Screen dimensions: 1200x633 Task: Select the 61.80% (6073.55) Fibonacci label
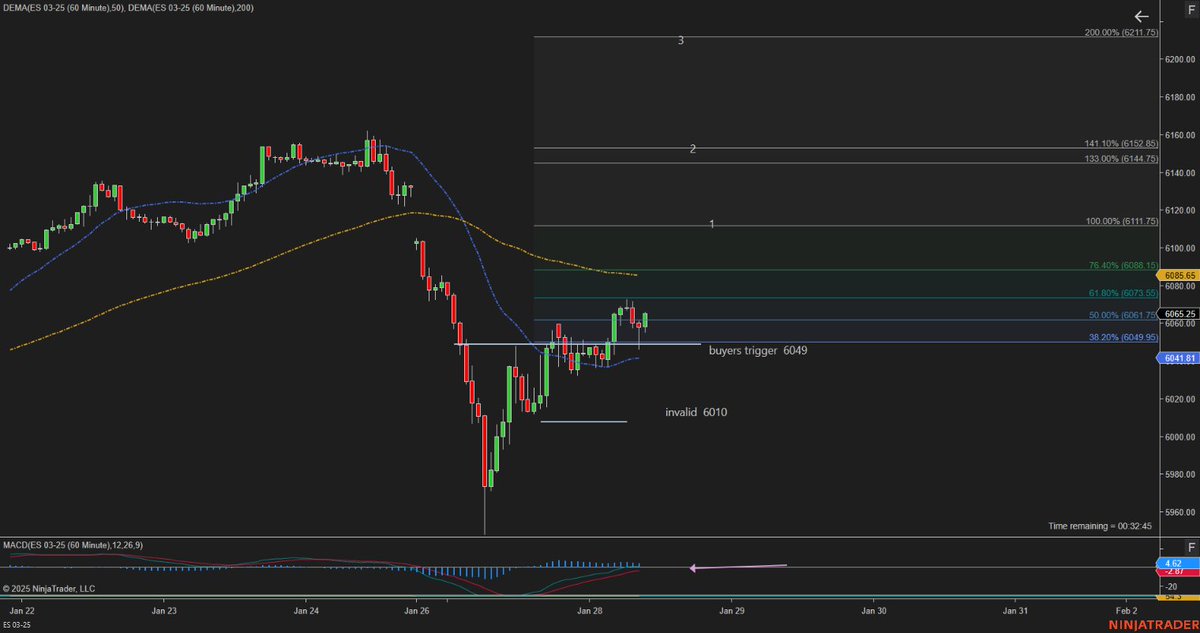tap(1123, 293)
